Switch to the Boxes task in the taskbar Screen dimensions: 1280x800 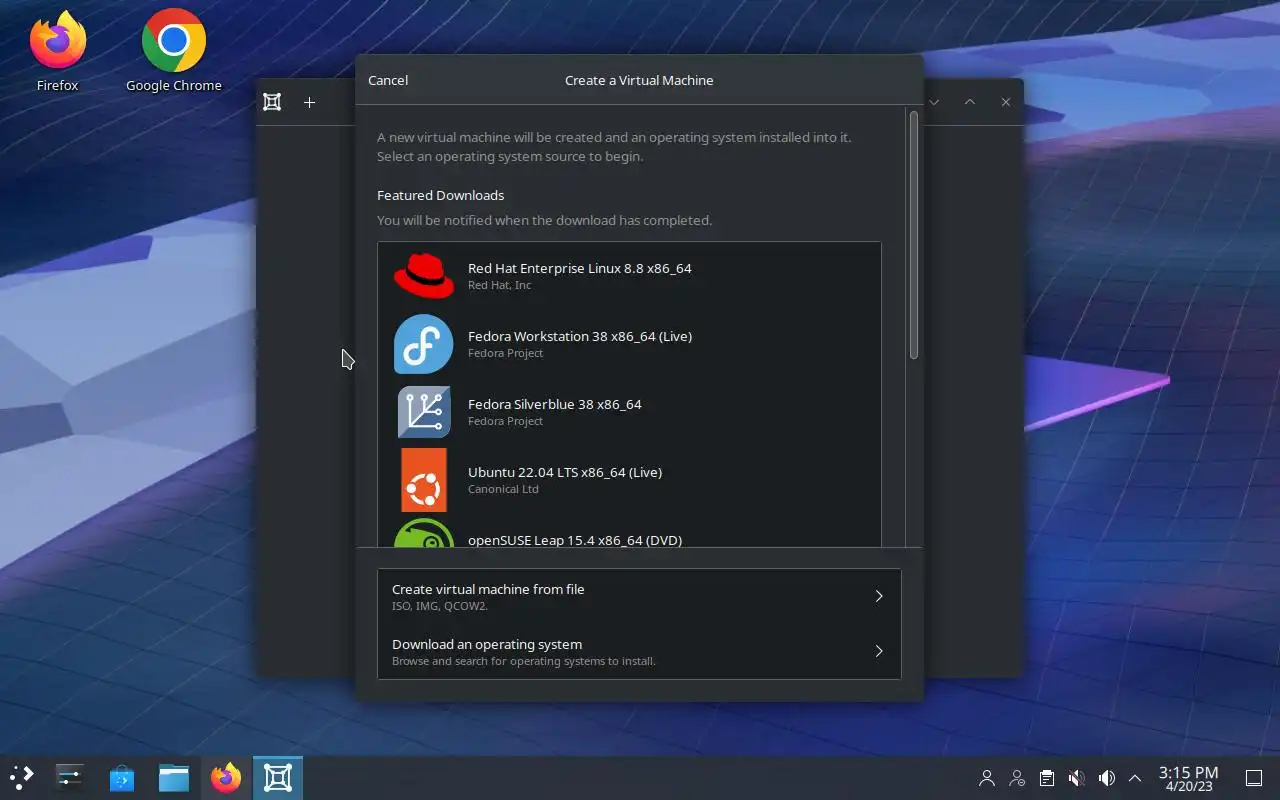278,778
